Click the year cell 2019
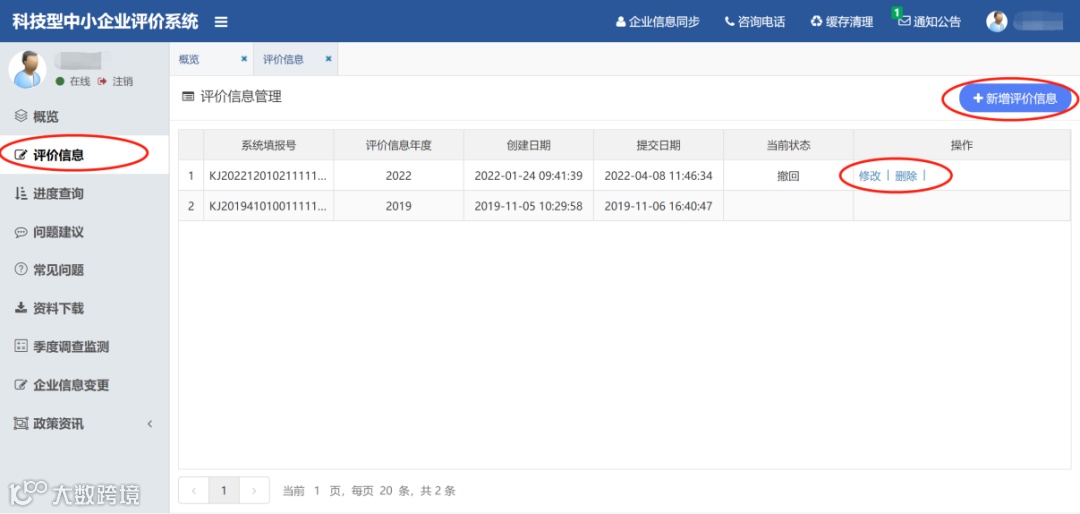1080x514 pixels. coord(399,206)
